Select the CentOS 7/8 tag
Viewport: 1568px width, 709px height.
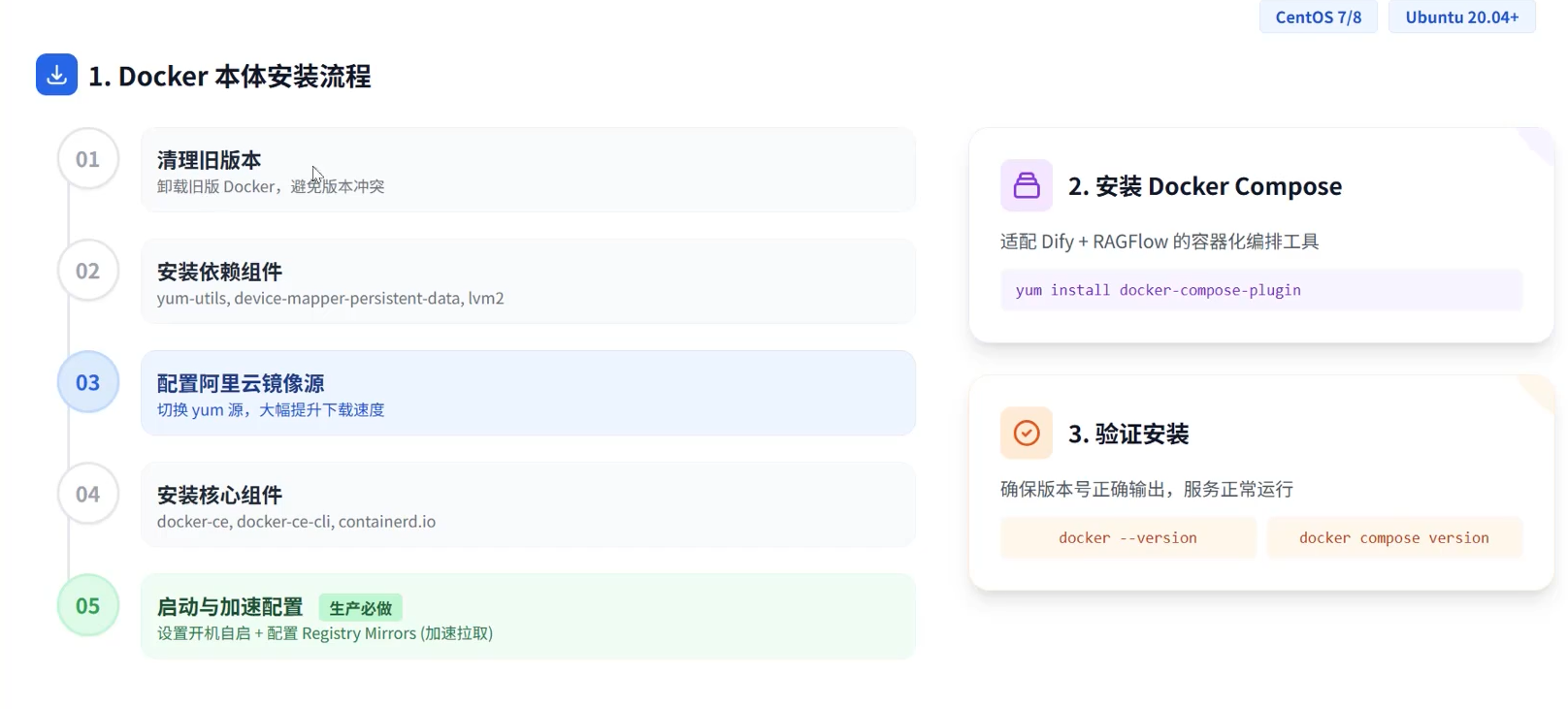[1318, 17]
